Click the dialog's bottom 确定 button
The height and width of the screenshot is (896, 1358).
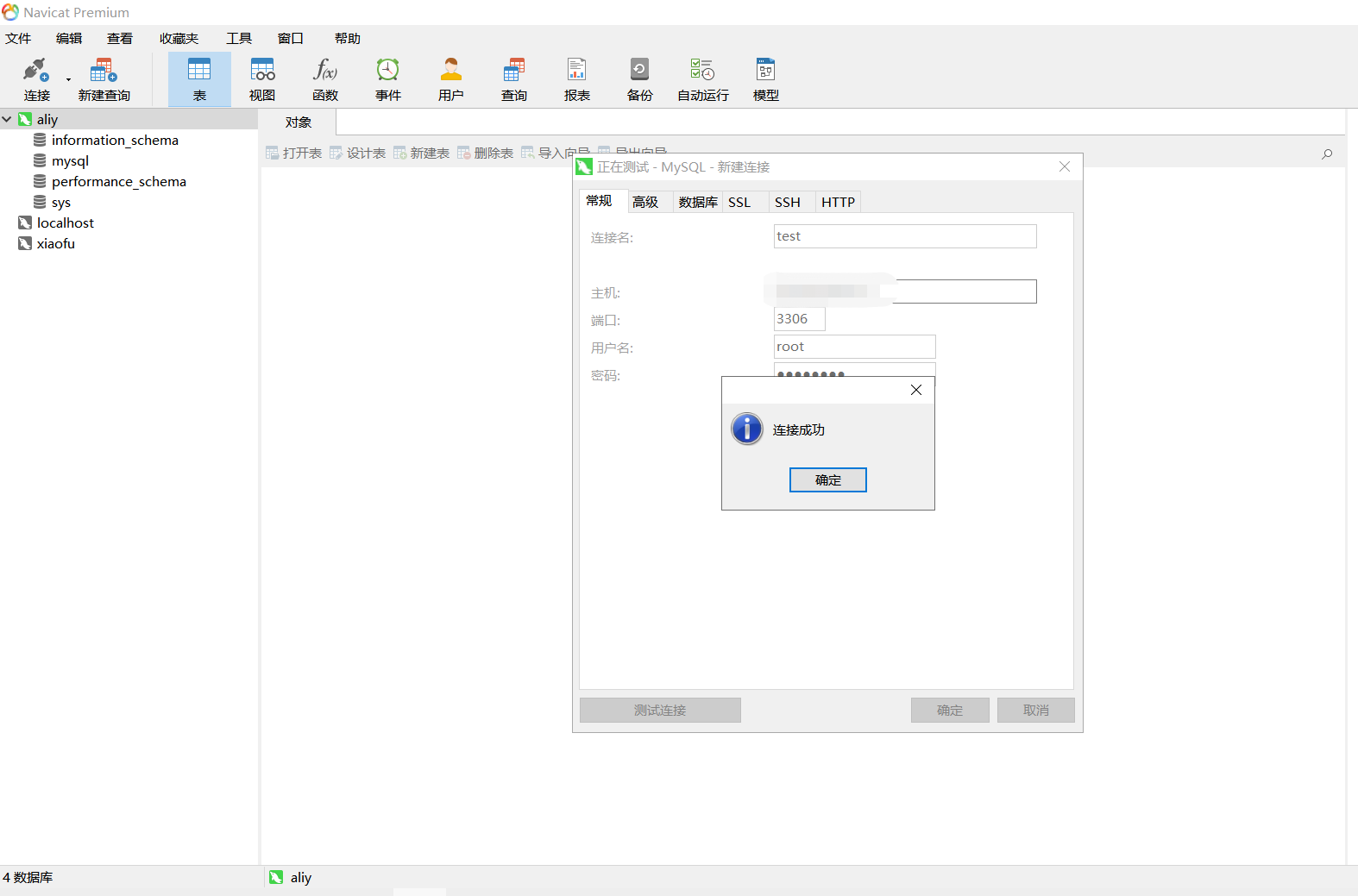pos(950,710)
